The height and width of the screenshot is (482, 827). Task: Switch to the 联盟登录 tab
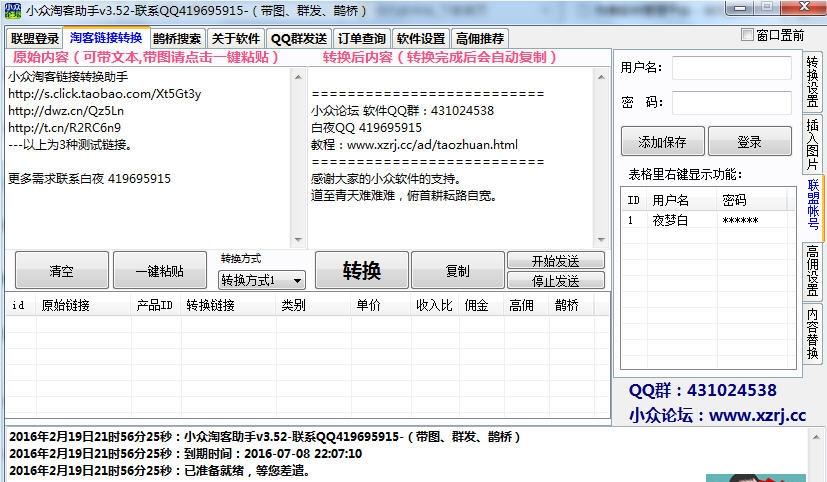(x=35, y=38)
